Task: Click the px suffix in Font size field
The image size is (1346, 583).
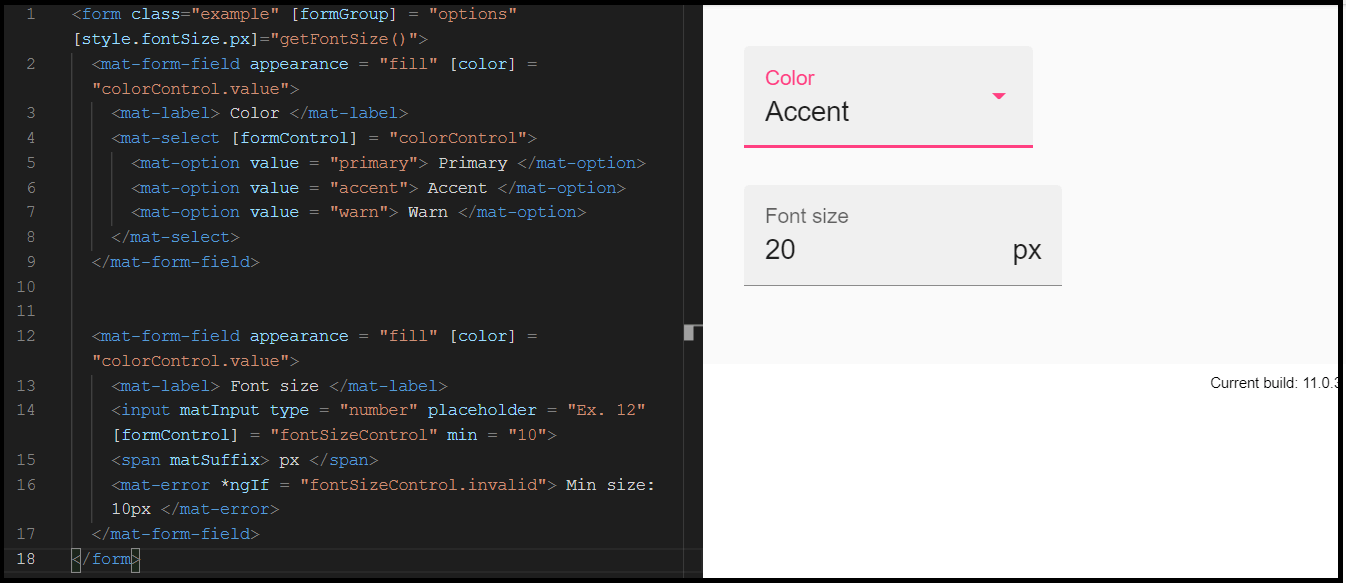Action: tap(1027, 250)
